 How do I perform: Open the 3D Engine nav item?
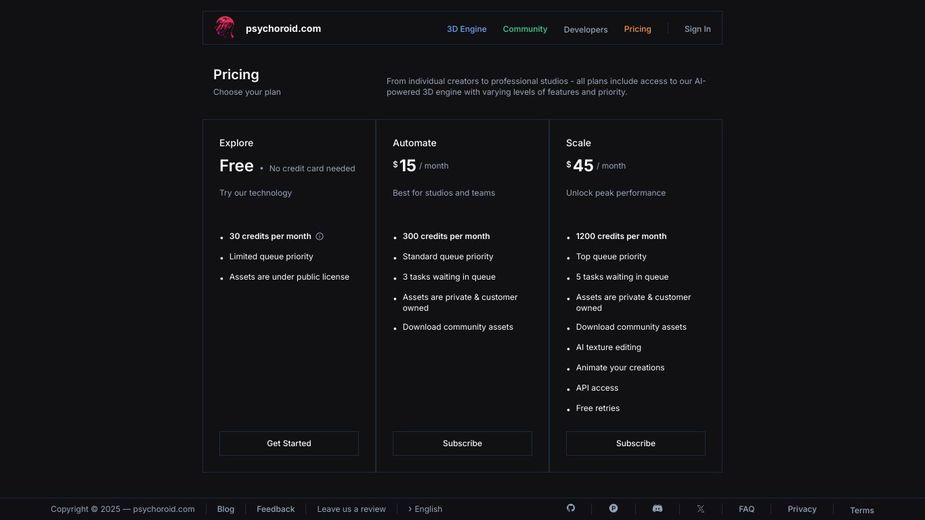466,29
